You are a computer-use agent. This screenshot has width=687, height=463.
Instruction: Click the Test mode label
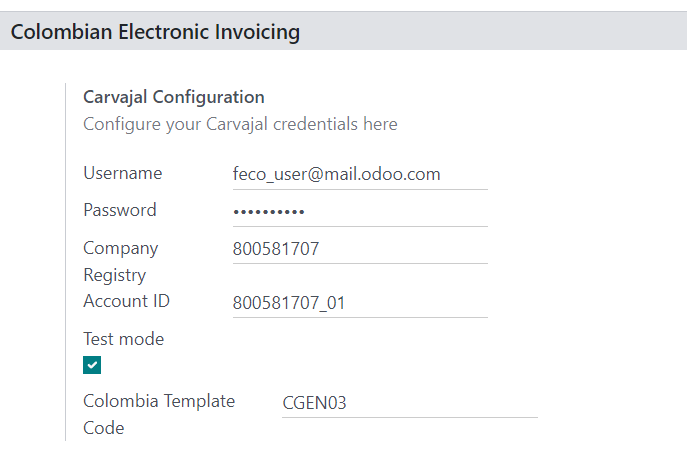click(123, 339)
